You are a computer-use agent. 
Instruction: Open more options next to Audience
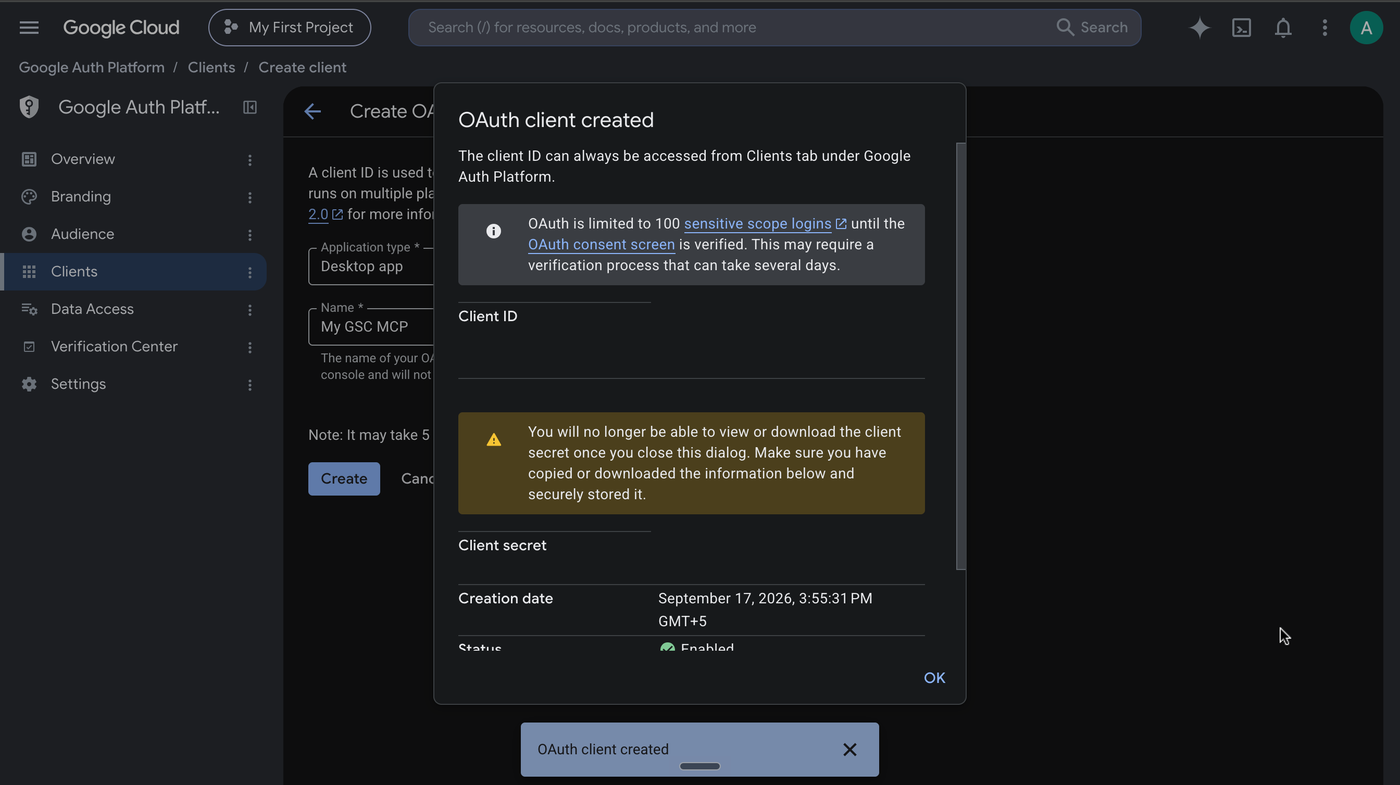click(x=250, y=235)
